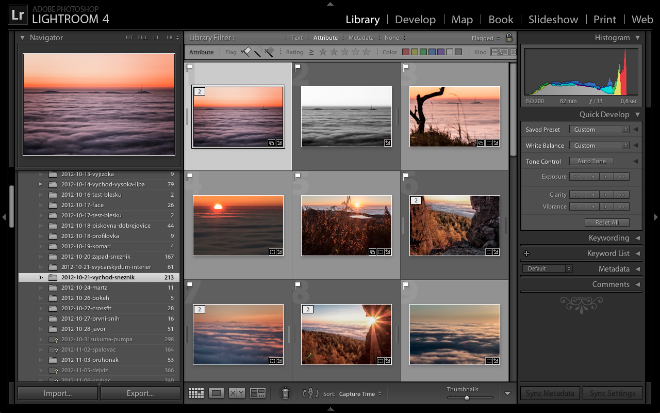Open Survey view in toolbar
This screenshot has height=413, width=660.
click(257, 394)
